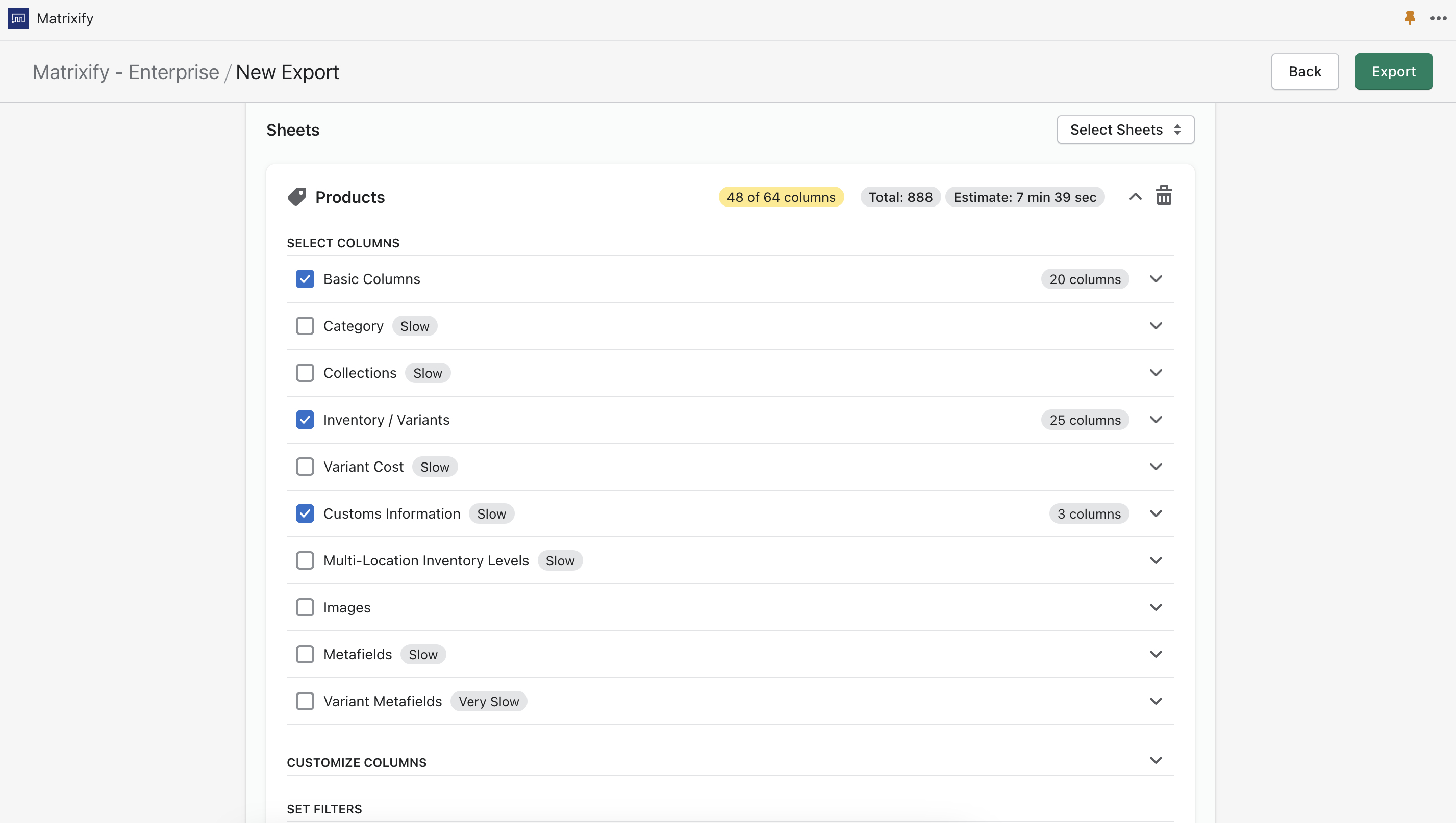Expand the Basic Columns row chevron
The width and height of the screenshot is (1456, 823).
(1156, 279)
